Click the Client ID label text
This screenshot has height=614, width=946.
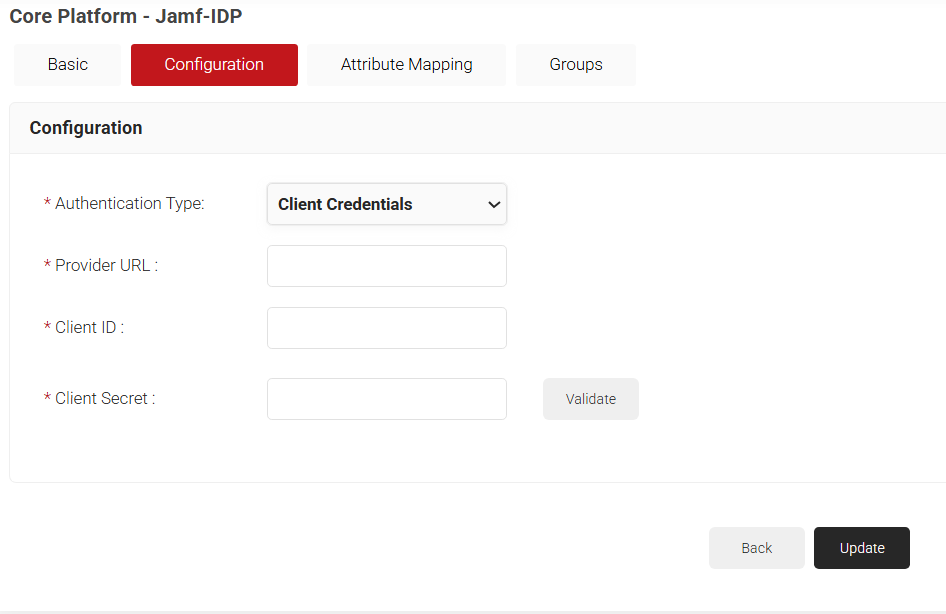pyautogui.click(x=89, y=328)
